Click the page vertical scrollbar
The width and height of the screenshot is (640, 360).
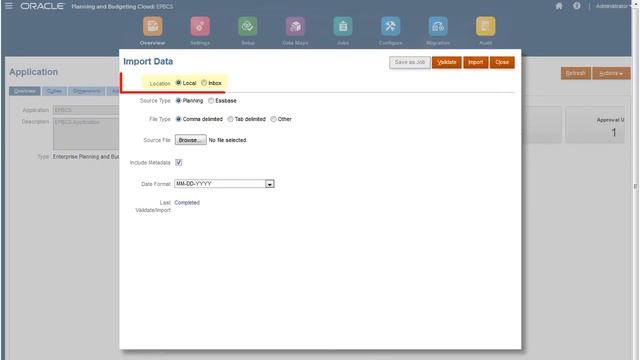(x=635, y=186)
